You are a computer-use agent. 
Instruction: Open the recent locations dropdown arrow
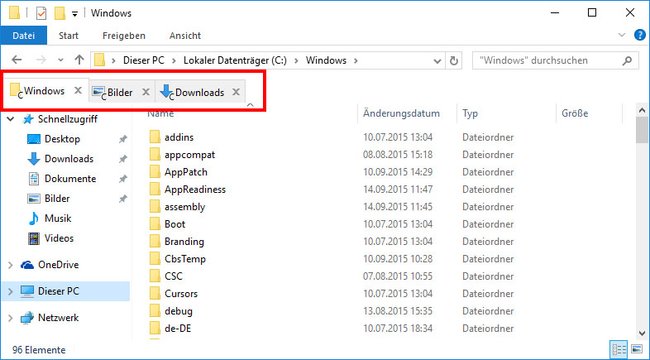click(x=61, y=61)
